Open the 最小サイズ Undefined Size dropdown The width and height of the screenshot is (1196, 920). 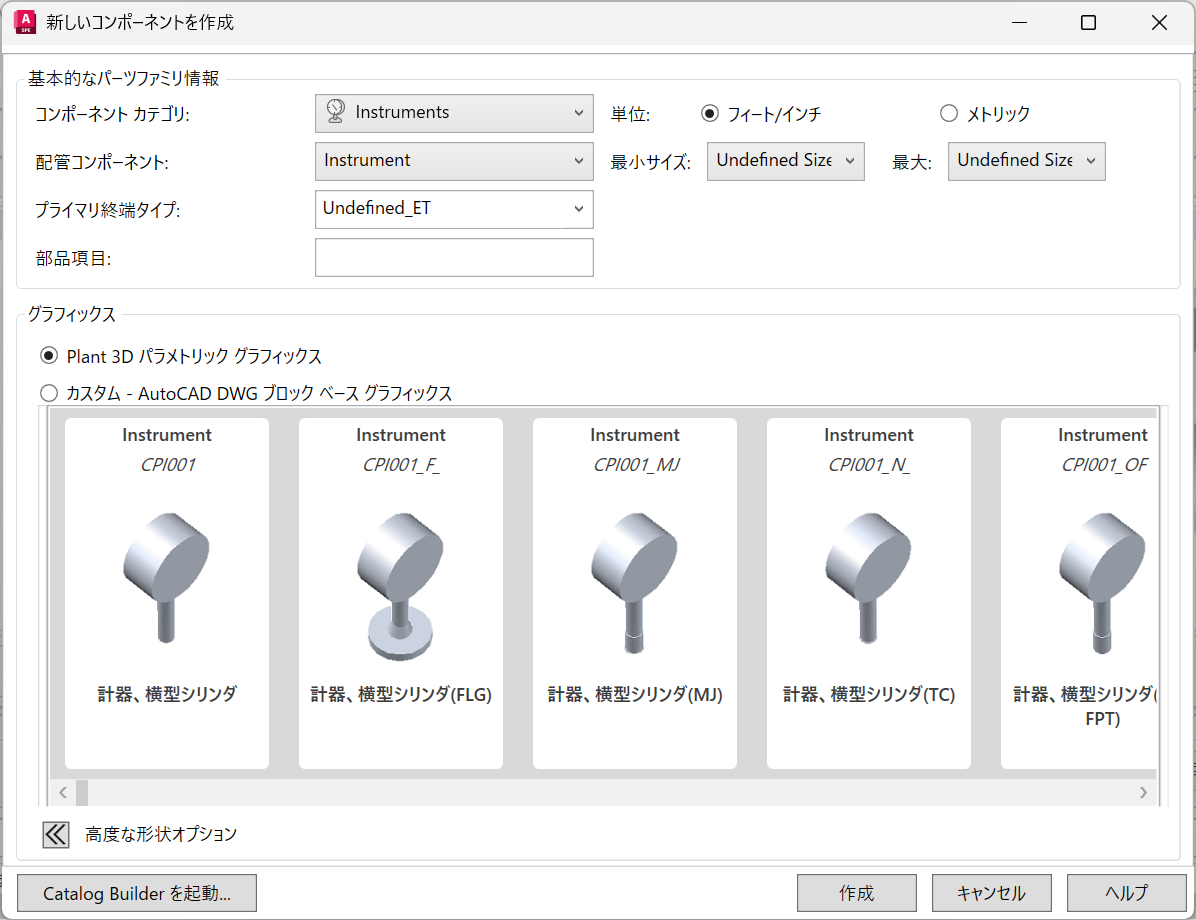786,161
